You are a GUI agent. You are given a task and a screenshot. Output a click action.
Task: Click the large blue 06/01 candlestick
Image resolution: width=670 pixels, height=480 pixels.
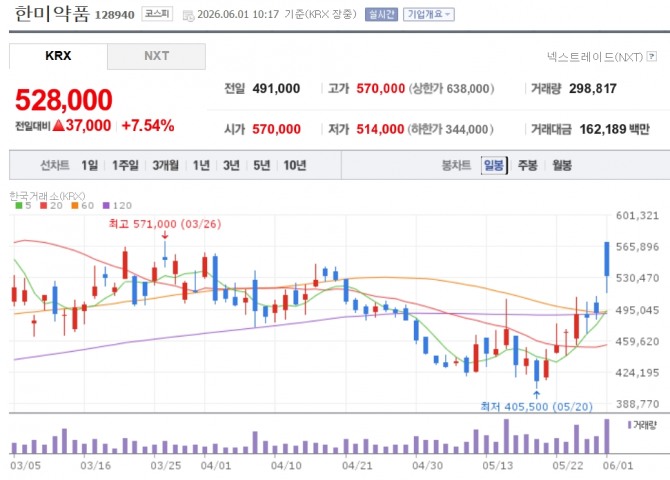click(607, 259)
